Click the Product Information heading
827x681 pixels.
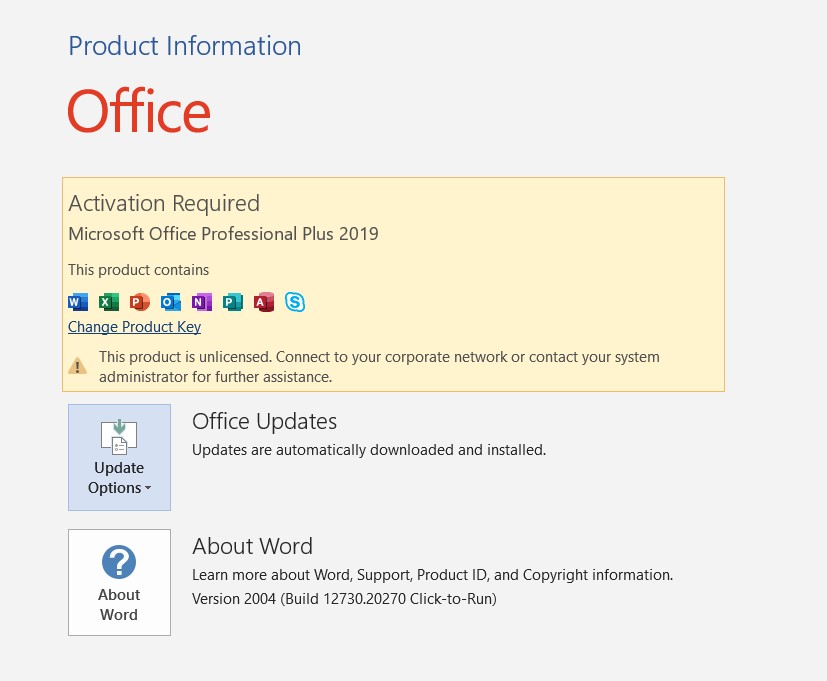(185, 46)
